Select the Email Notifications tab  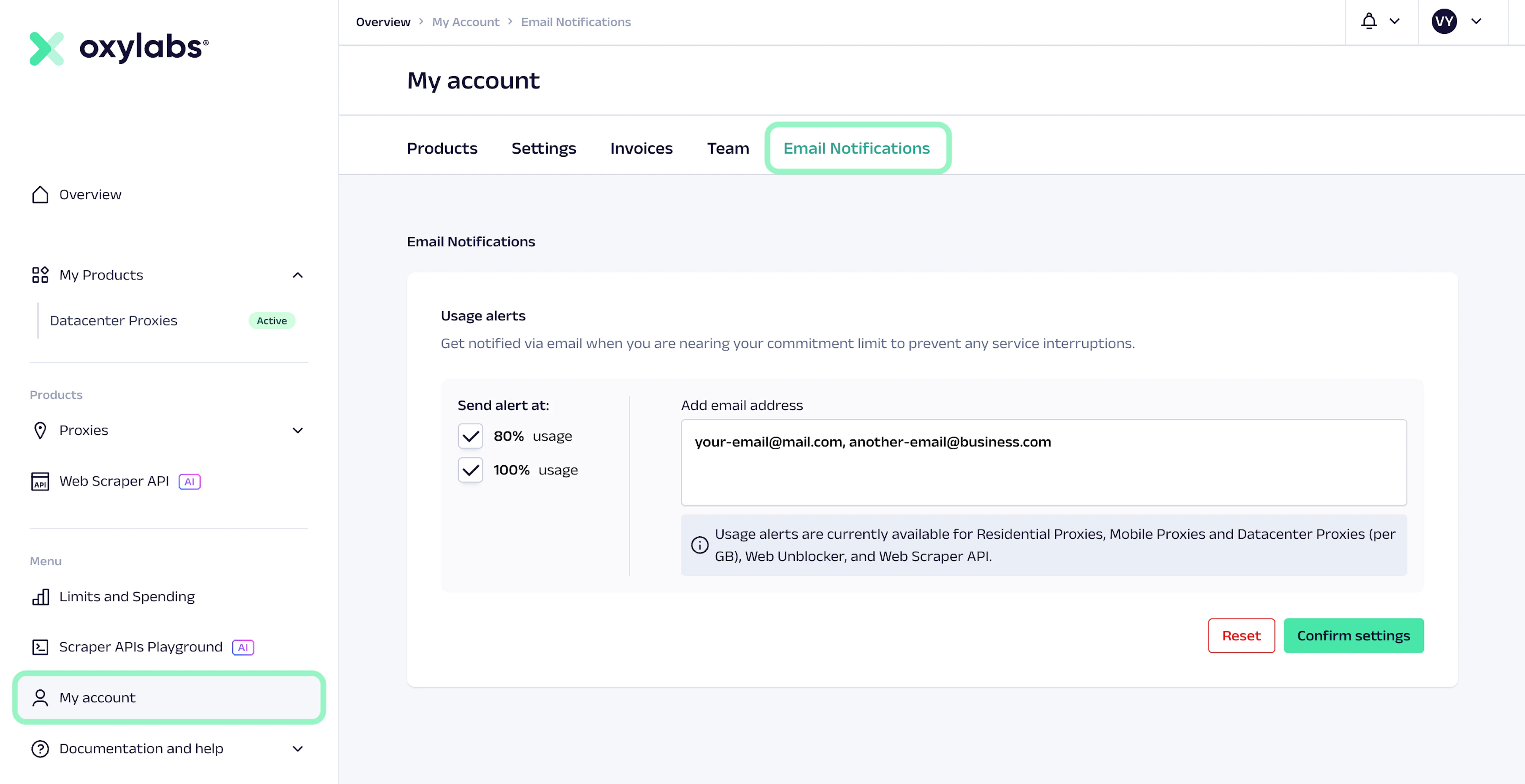click(x=857, y=148)
